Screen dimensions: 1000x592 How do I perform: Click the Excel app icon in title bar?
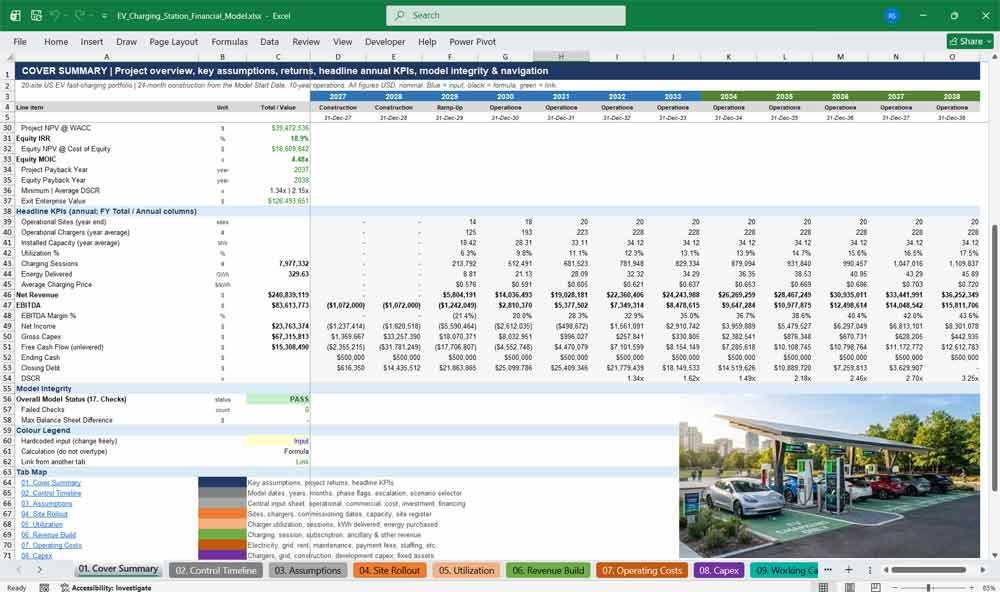(x=15, y=15)
